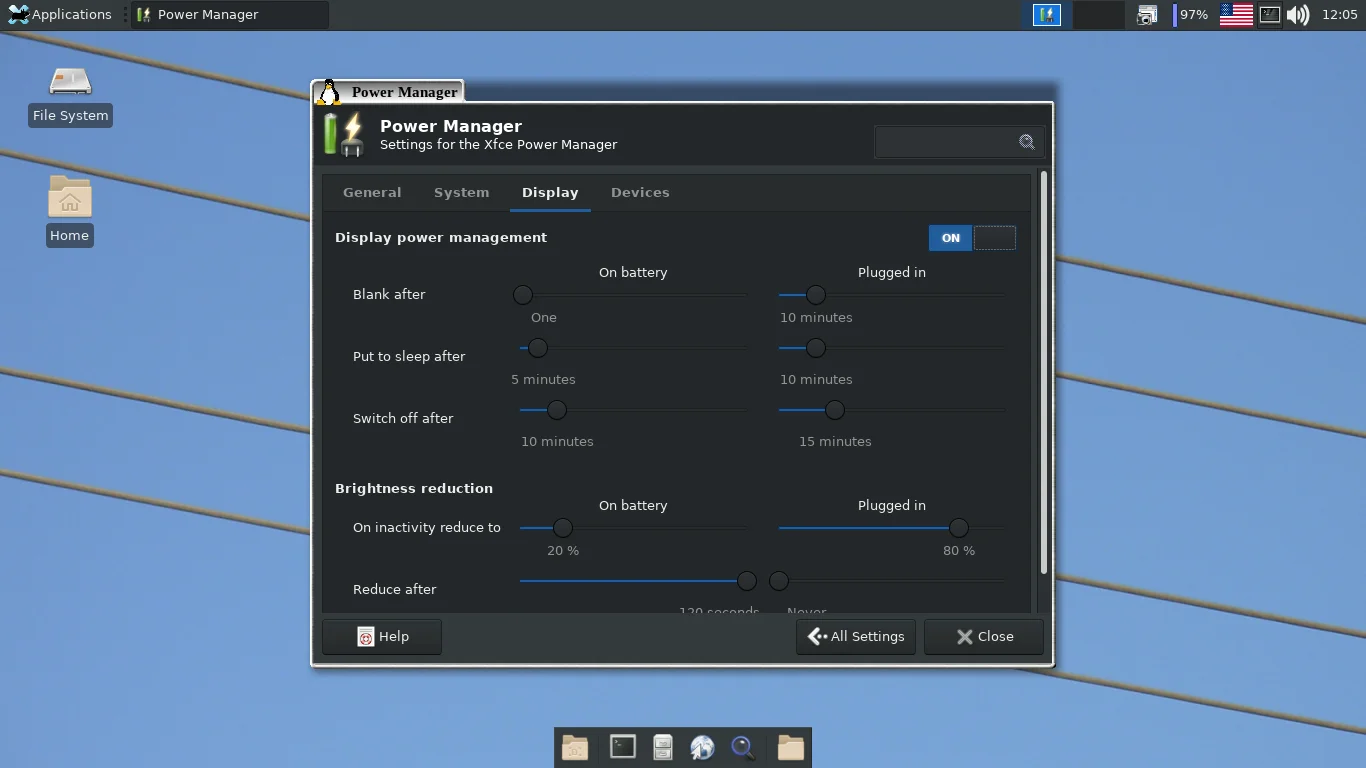Open the terminal emulator in the dock
The width and height of the screenshot is (1366, 768).
tap(622, 747)
